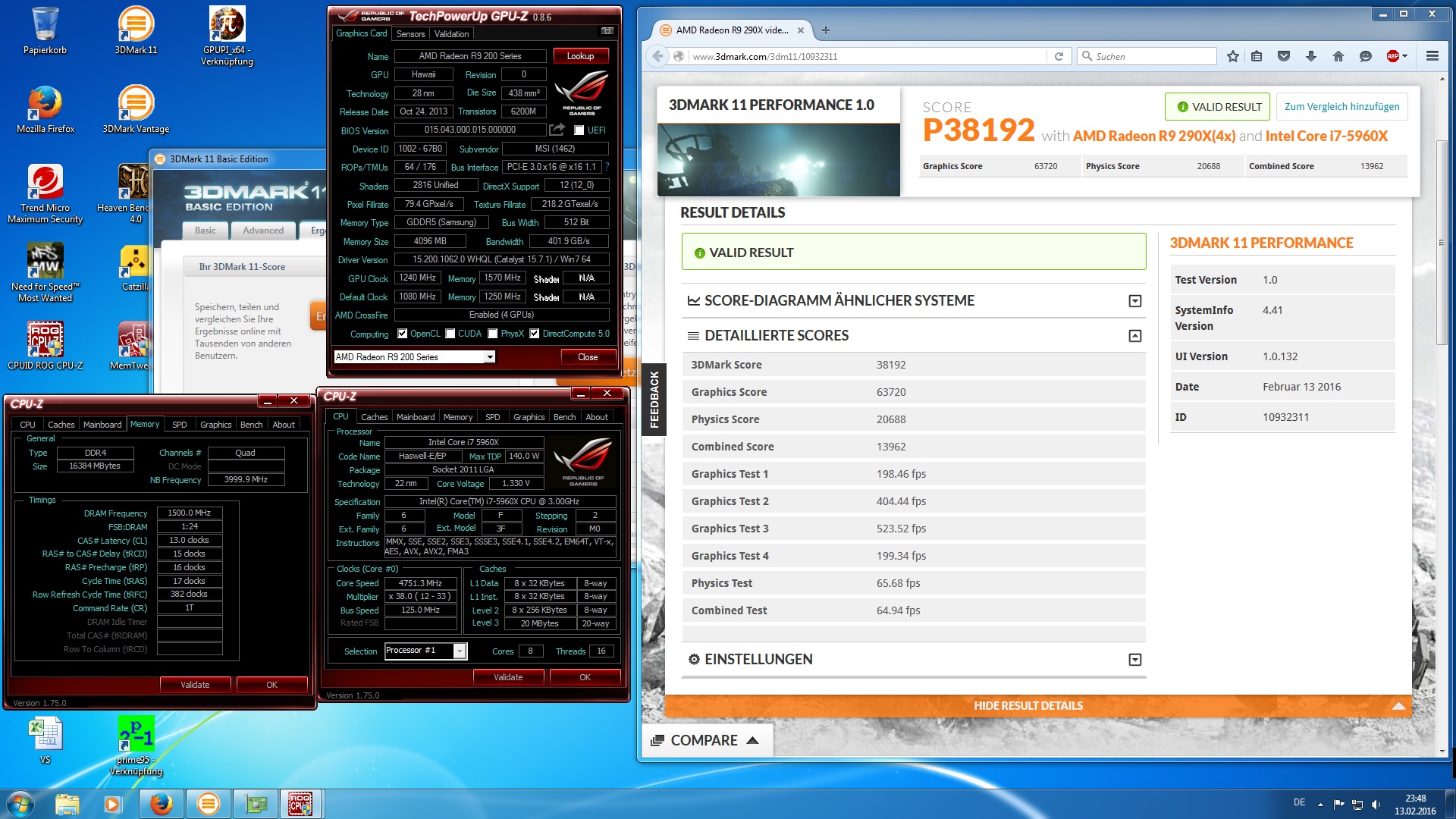Open Windows Explorer from the taskbar
Screen dimensions: 1456x819
pyautogui.click(x=67, y=804)
